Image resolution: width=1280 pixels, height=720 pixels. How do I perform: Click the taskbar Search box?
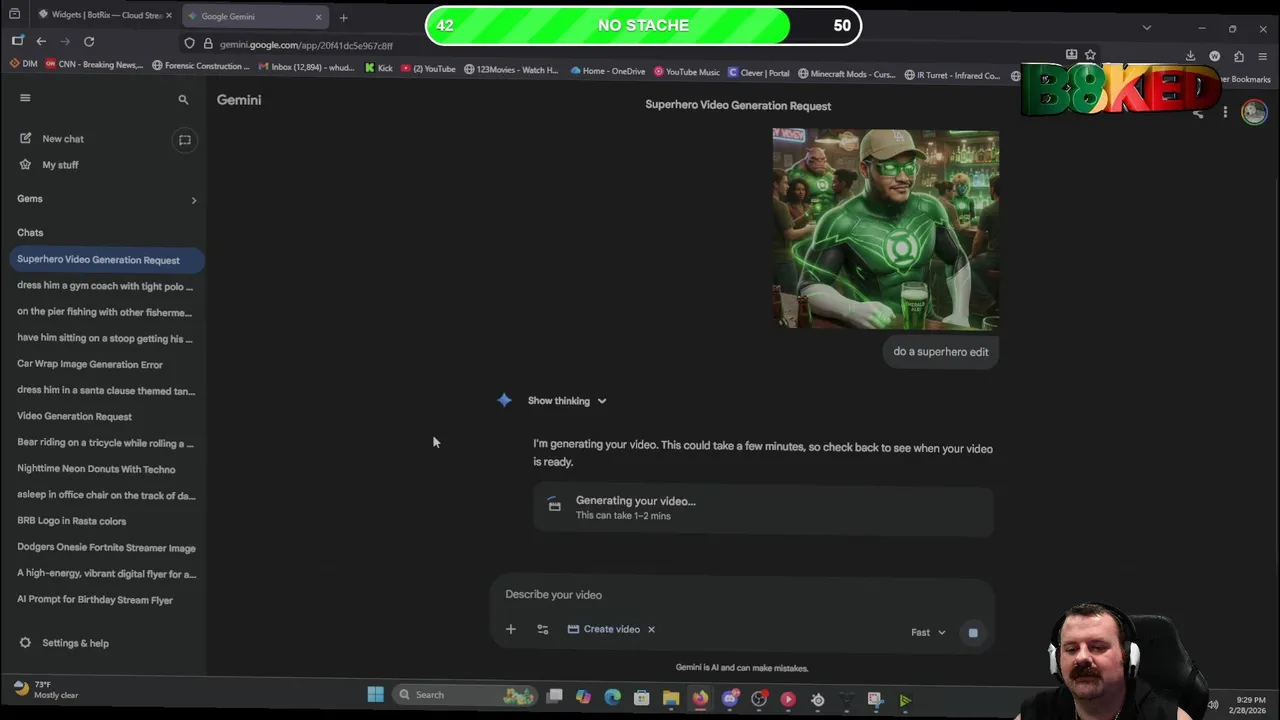point(465,695)
